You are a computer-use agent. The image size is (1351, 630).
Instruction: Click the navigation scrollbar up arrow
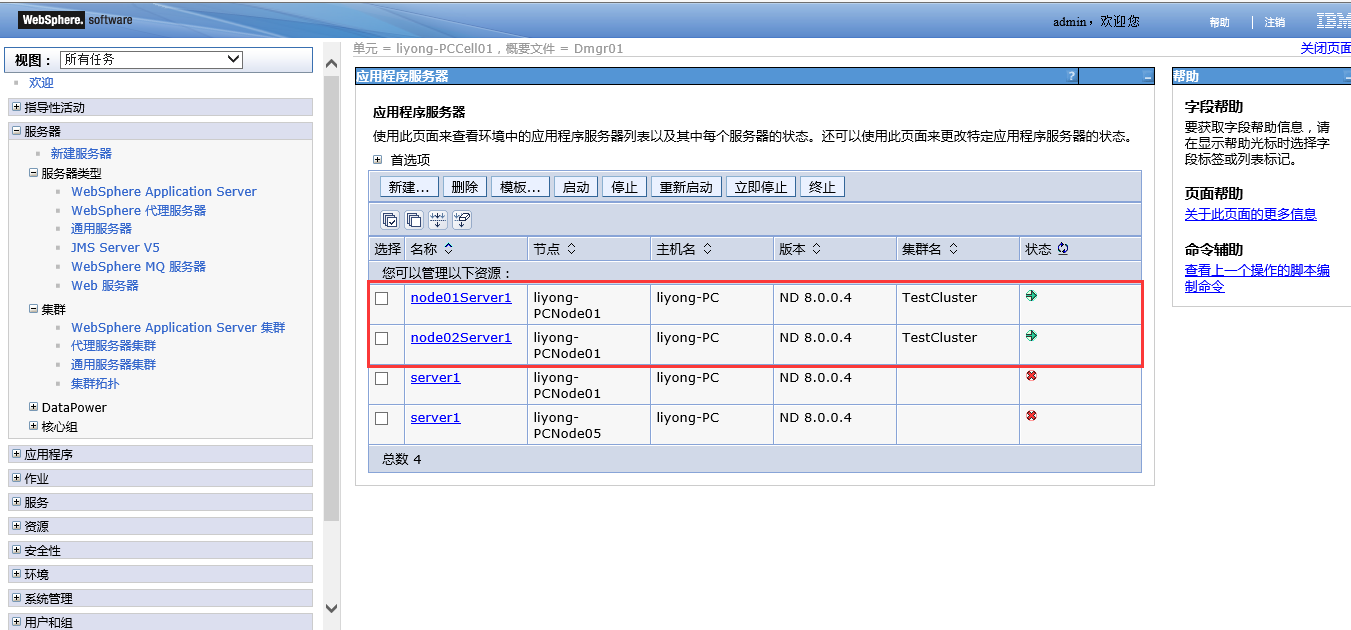(x=332, y=65)
